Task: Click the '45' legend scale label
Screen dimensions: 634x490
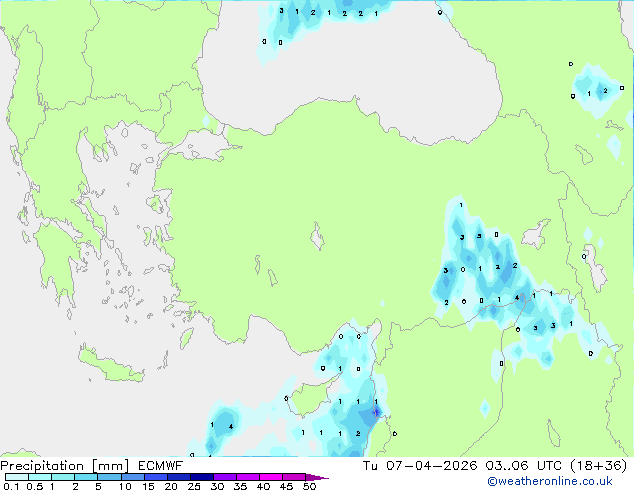Action: (x=286, y=486)
